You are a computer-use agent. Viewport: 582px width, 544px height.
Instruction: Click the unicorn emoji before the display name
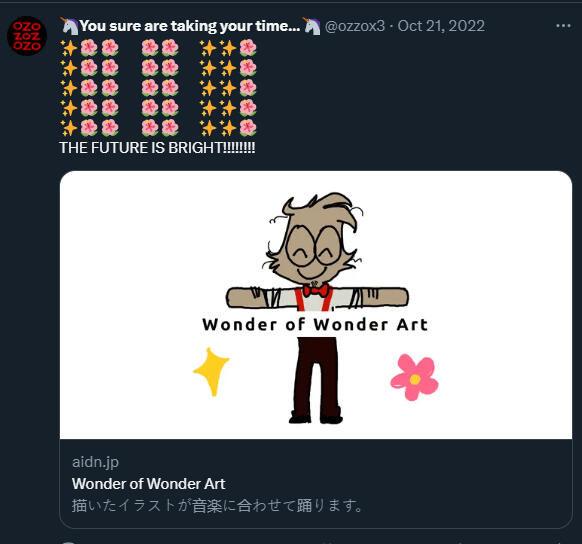[69, 26]
